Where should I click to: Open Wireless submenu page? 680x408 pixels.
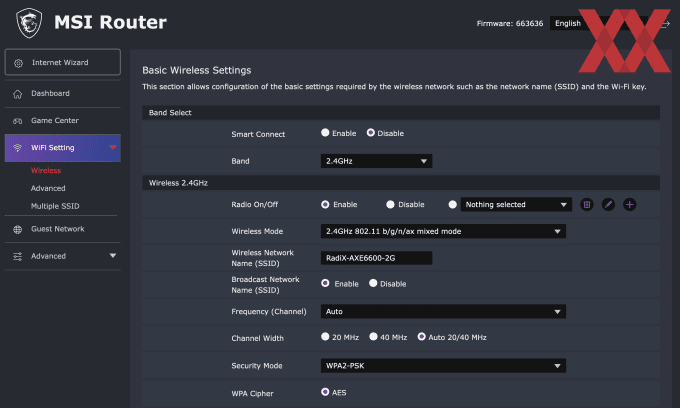coord(46,170)
